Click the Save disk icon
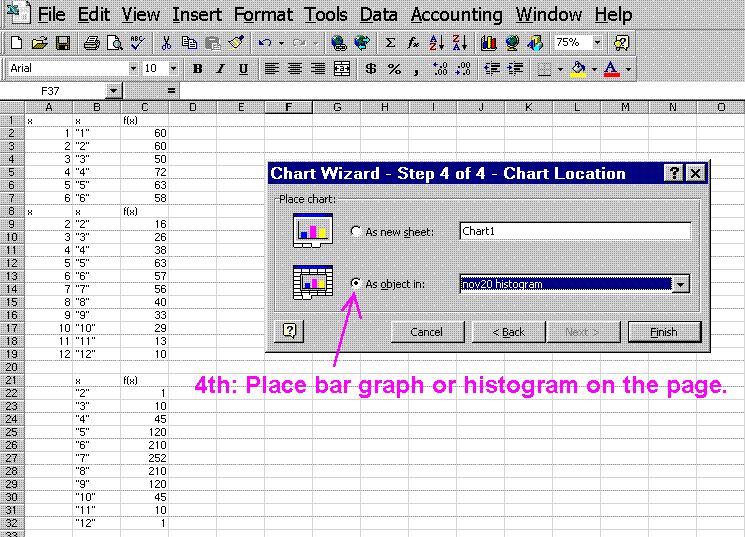This screenshot has height=537, width=745. [x=63, y=43]
